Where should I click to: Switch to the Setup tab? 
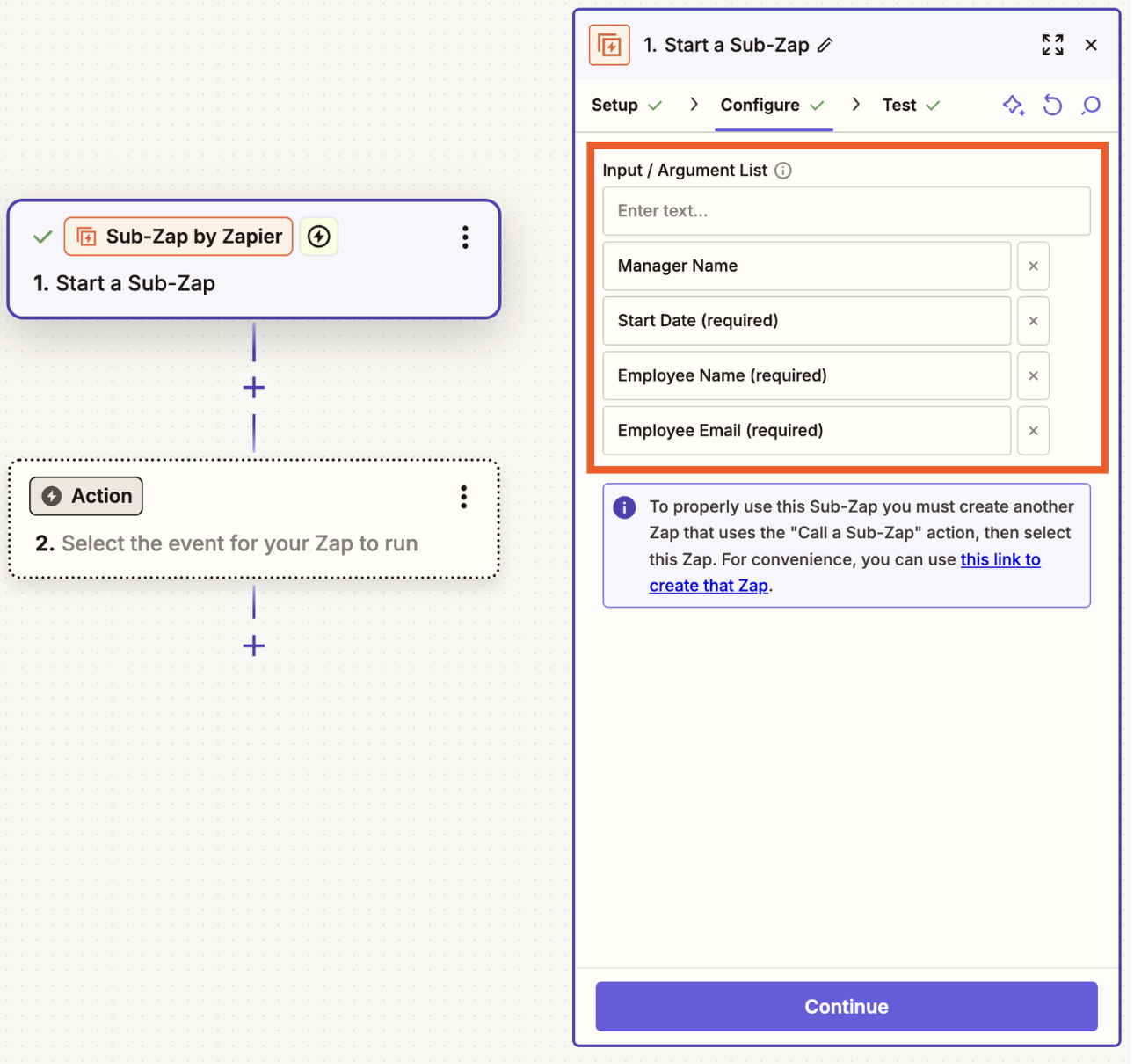[x=626, y=106]
